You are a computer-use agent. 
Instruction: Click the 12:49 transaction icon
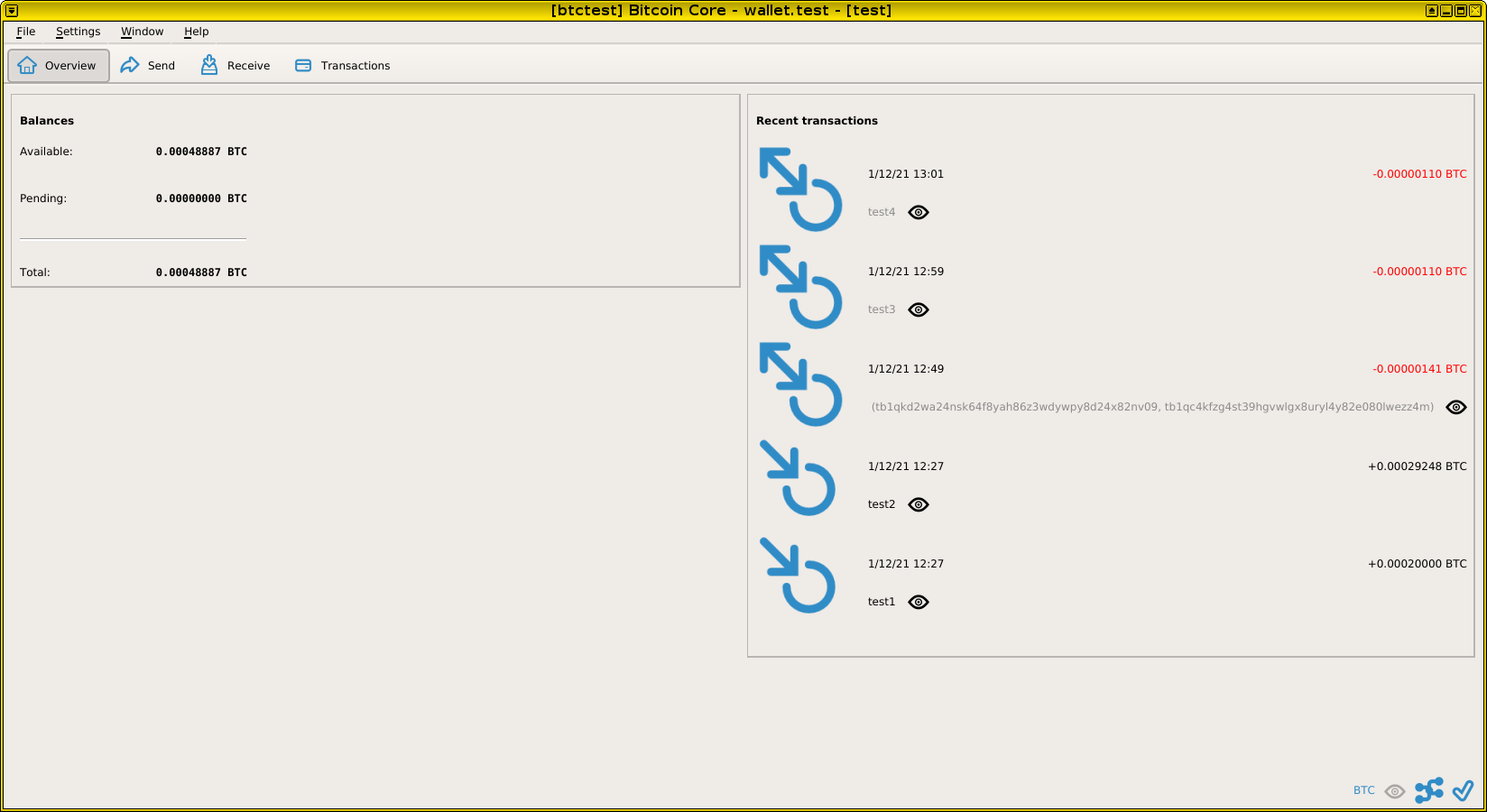point(800,384)
